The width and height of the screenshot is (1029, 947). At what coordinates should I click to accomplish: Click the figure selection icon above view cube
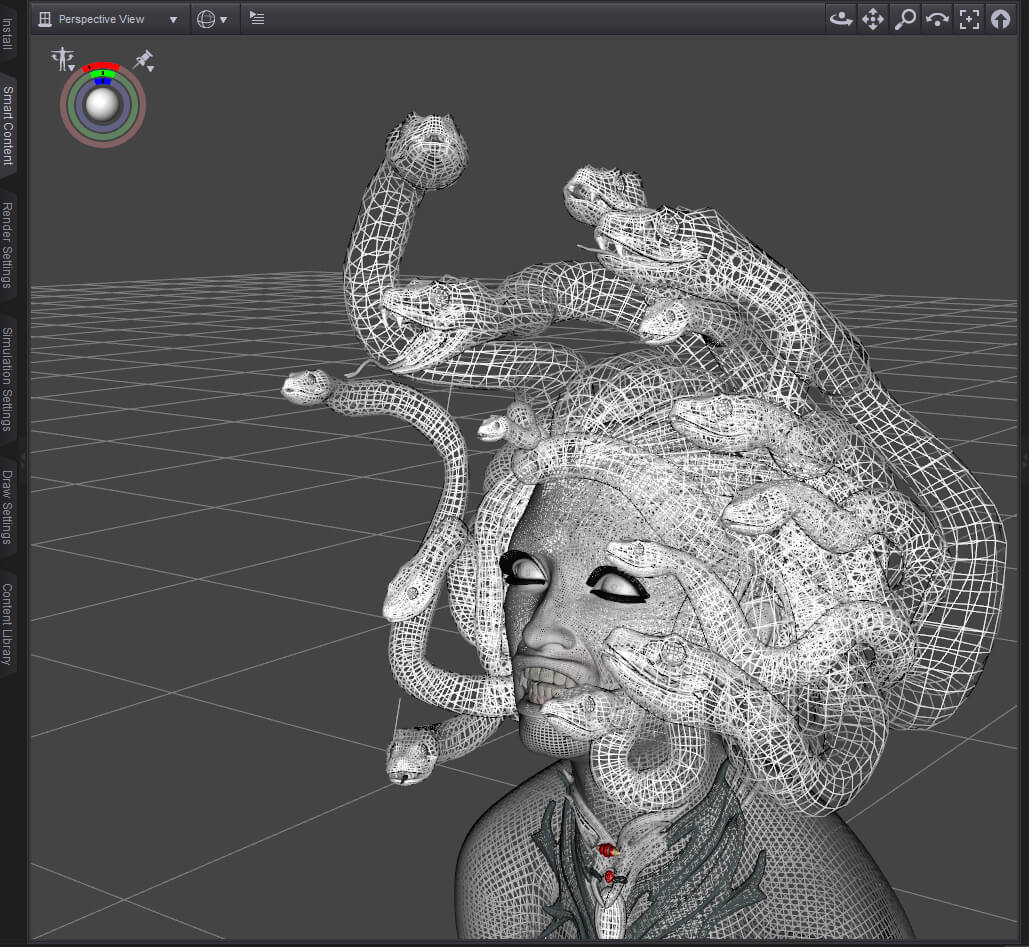(63, 58)
